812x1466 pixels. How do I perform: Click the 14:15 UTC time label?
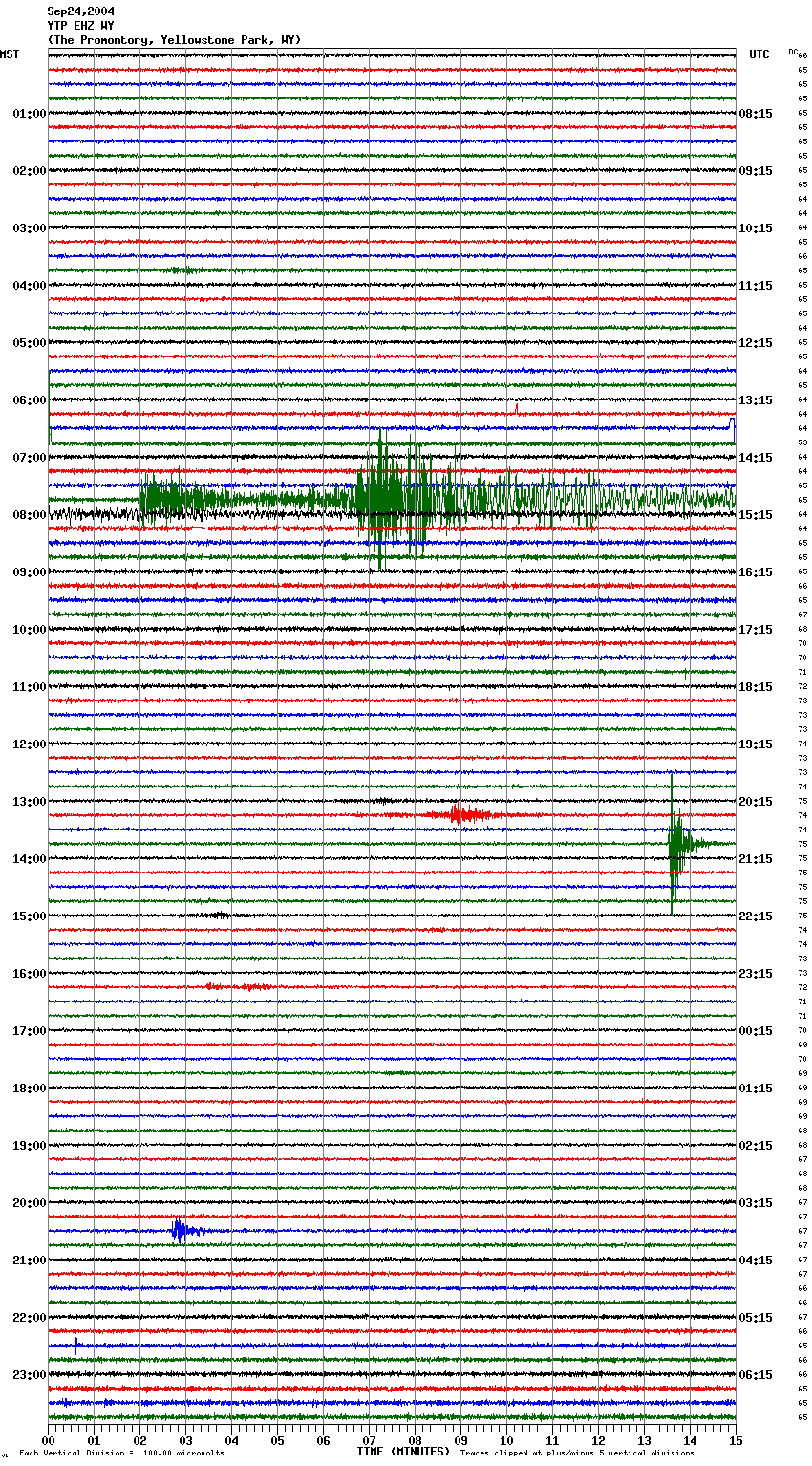click(x=756, y=458)
